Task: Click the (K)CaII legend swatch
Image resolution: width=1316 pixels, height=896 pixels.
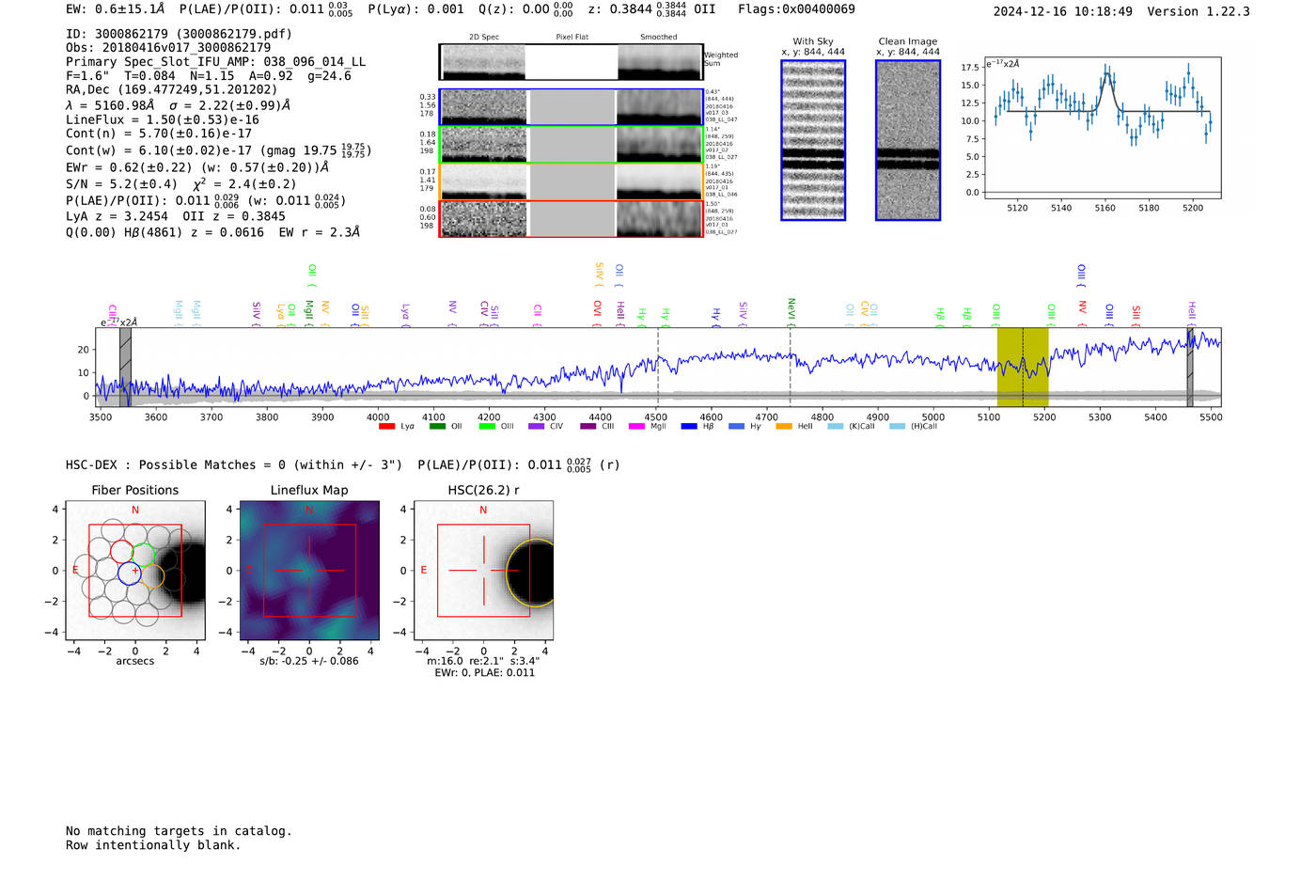Action: [x=835, y=427]
